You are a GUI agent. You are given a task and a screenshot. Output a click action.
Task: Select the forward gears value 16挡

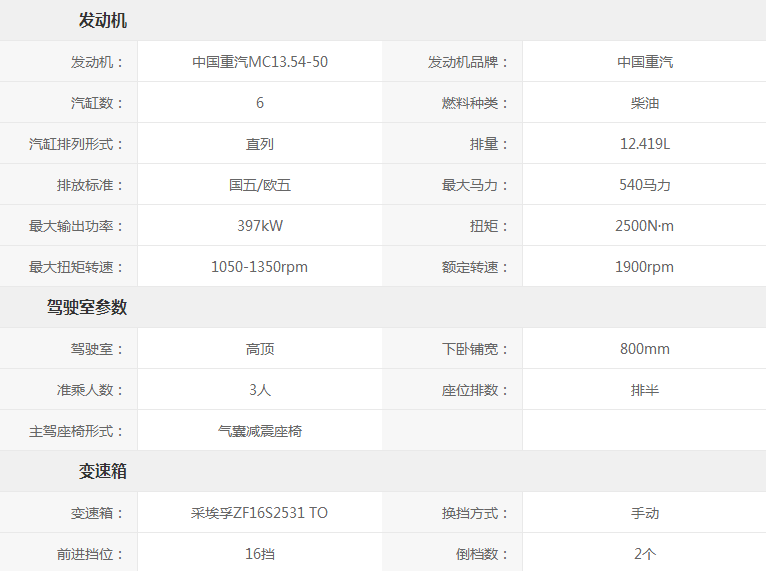click(x=260, y=554)
